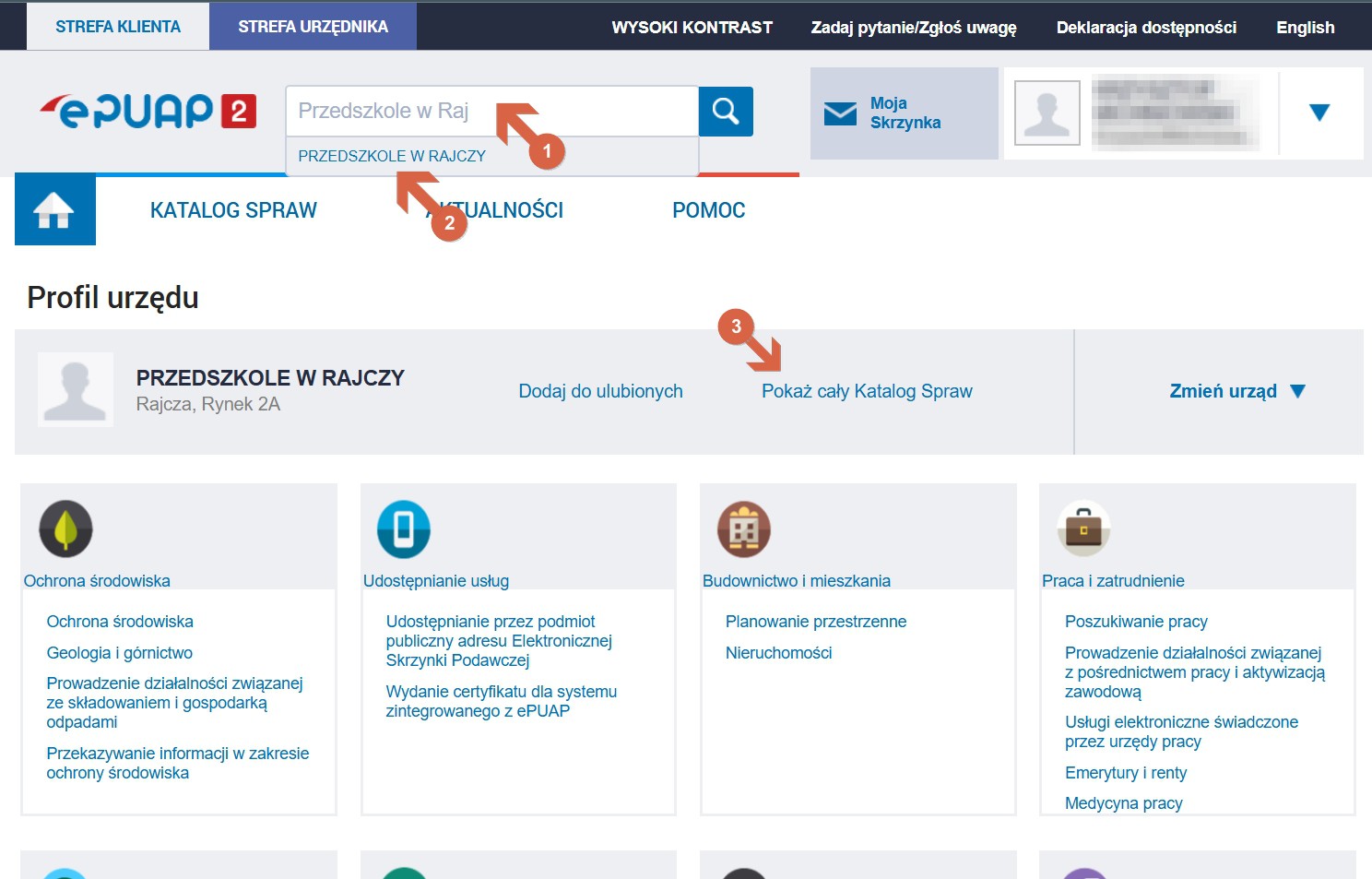The image size is (1372, 879).
Task: Select PRZEDSZKOLE W RAJCZY search suggestion
Action: [392, 157]
